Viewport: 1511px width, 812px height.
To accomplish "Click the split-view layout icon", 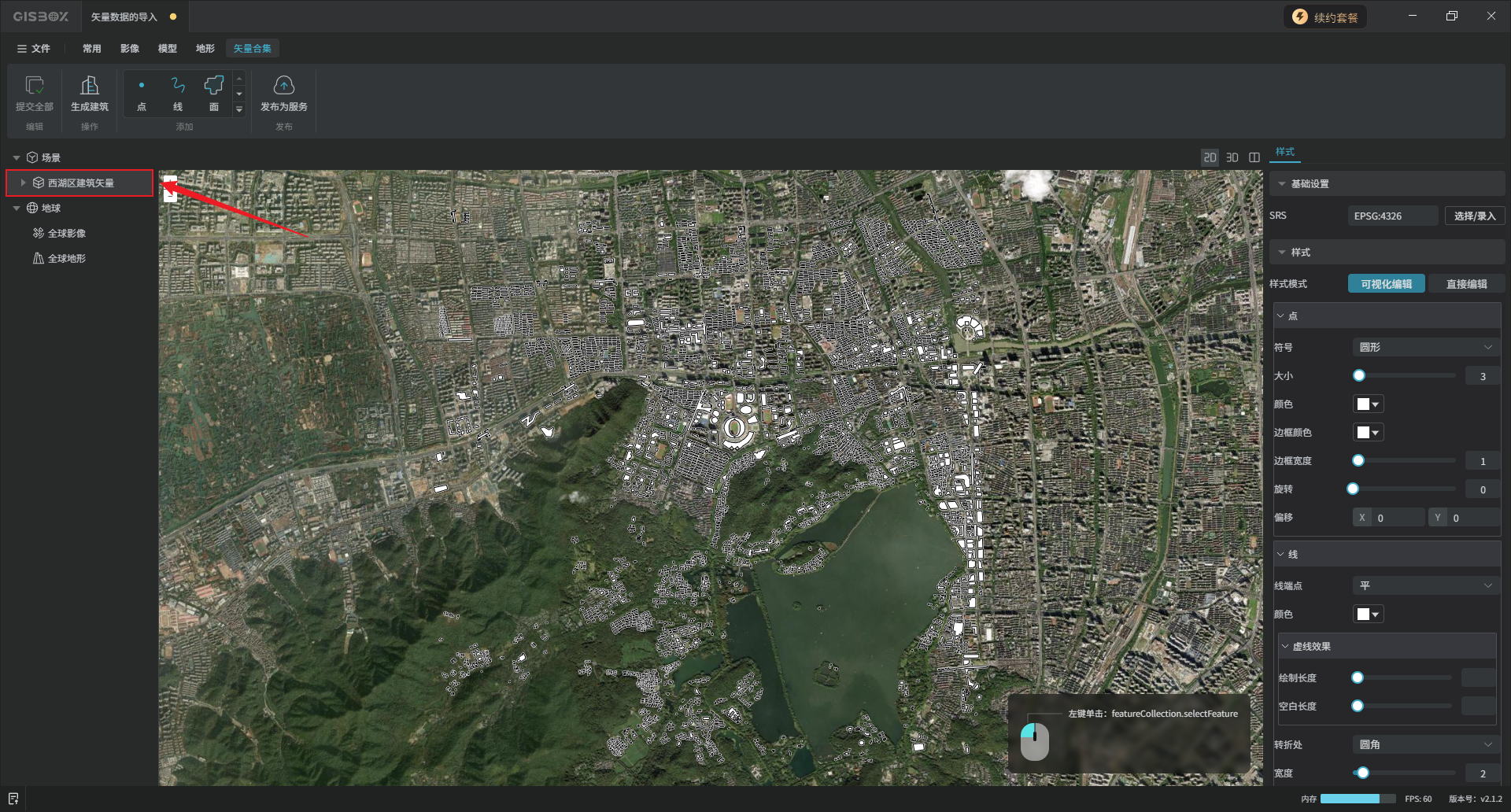I will click(x=1254, y=157).
